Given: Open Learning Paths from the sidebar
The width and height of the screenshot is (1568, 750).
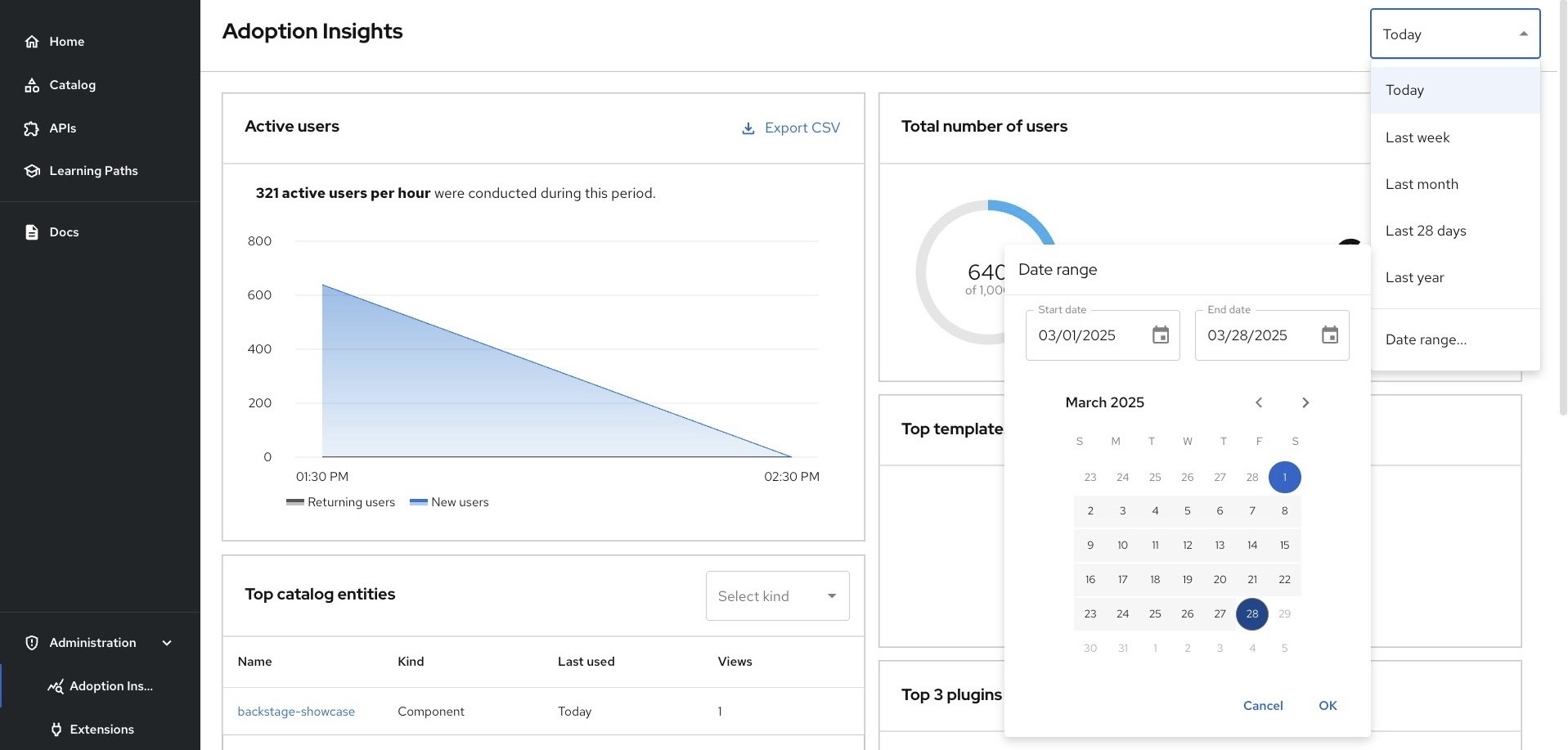Looking at the screenshot, I should pyautogui.click(x=30, y=170).
